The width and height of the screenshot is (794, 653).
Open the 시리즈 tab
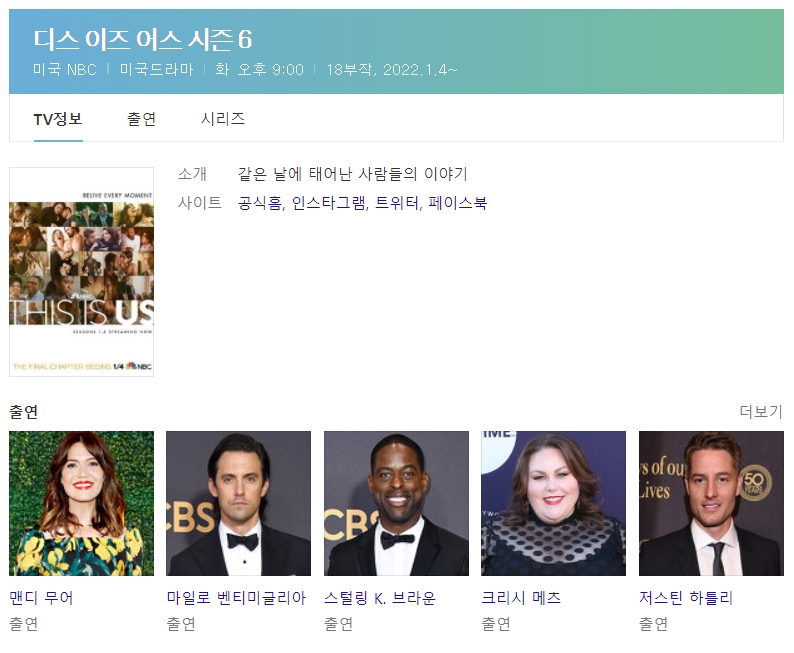click(223, 119)
